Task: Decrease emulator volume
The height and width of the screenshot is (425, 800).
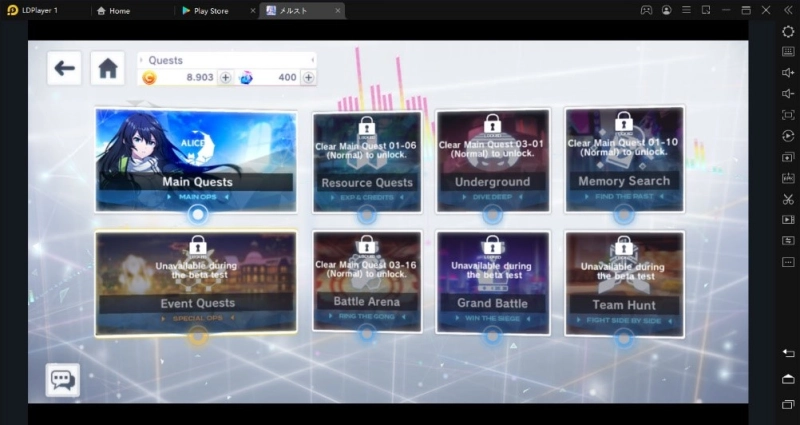Action: click(x=788, y=94)
